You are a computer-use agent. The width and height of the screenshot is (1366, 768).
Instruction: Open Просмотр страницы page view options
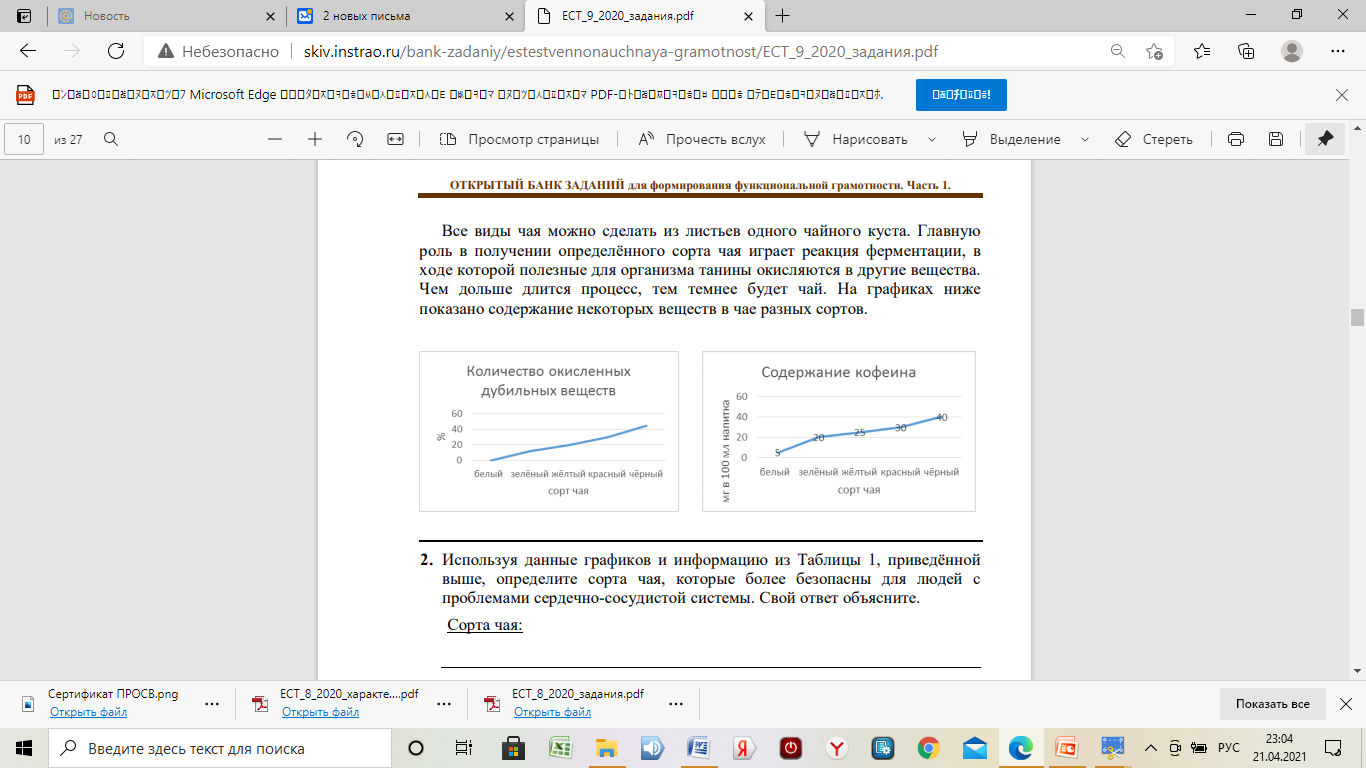(520, 139)
